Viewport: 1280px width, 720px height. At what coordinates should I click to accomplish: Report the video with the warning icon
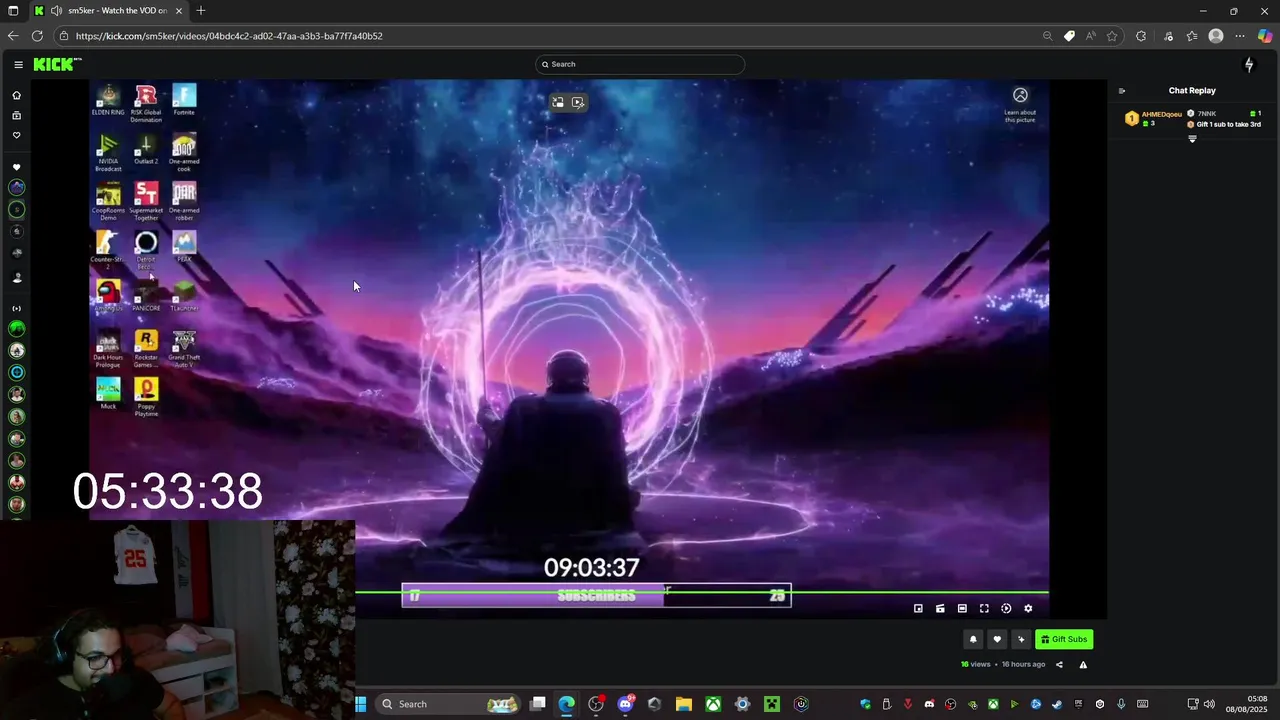(1083, 664)
